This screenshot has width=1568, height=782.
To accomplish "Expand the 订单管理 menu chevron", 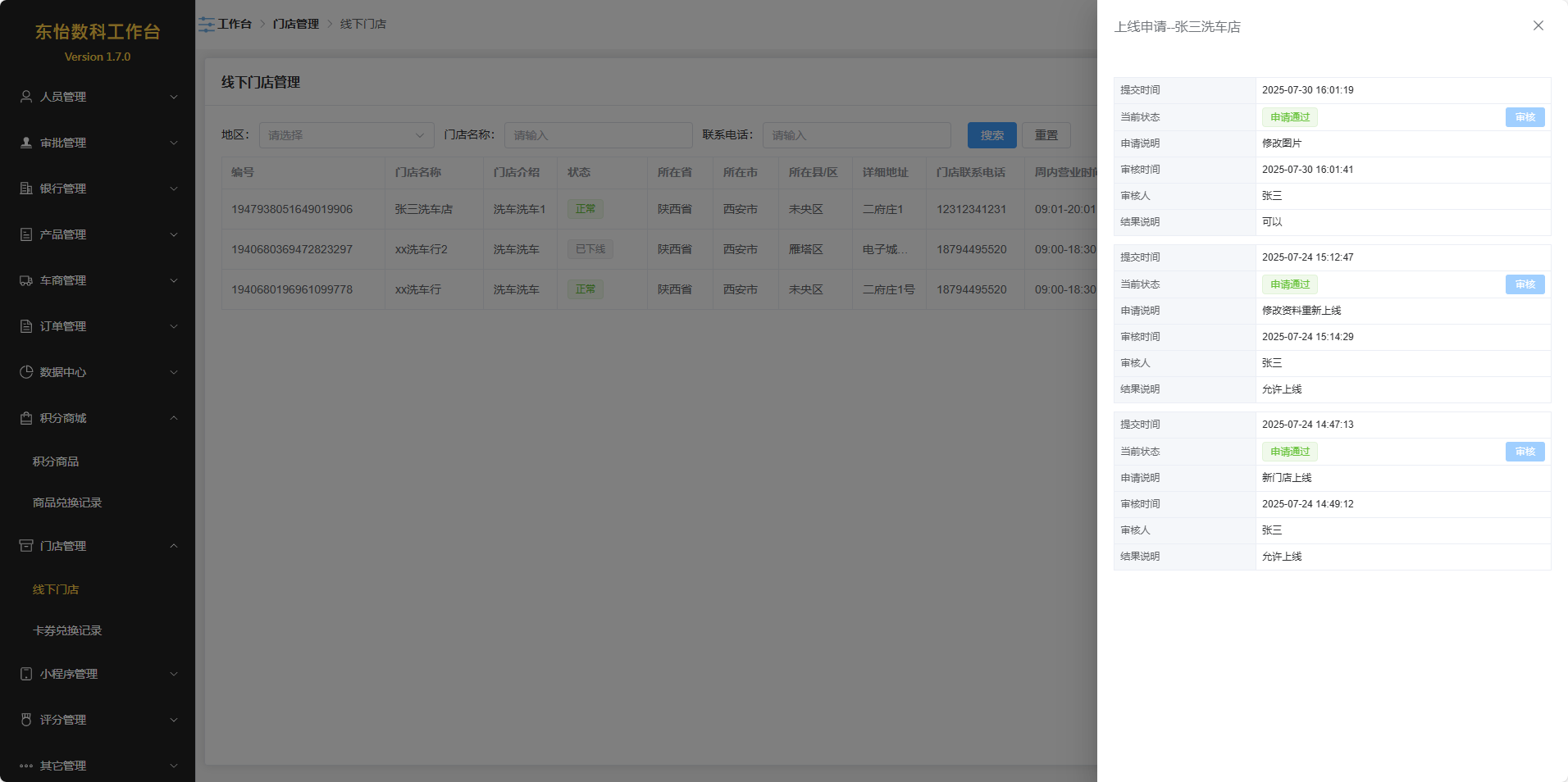I will [x=174, y=326].
